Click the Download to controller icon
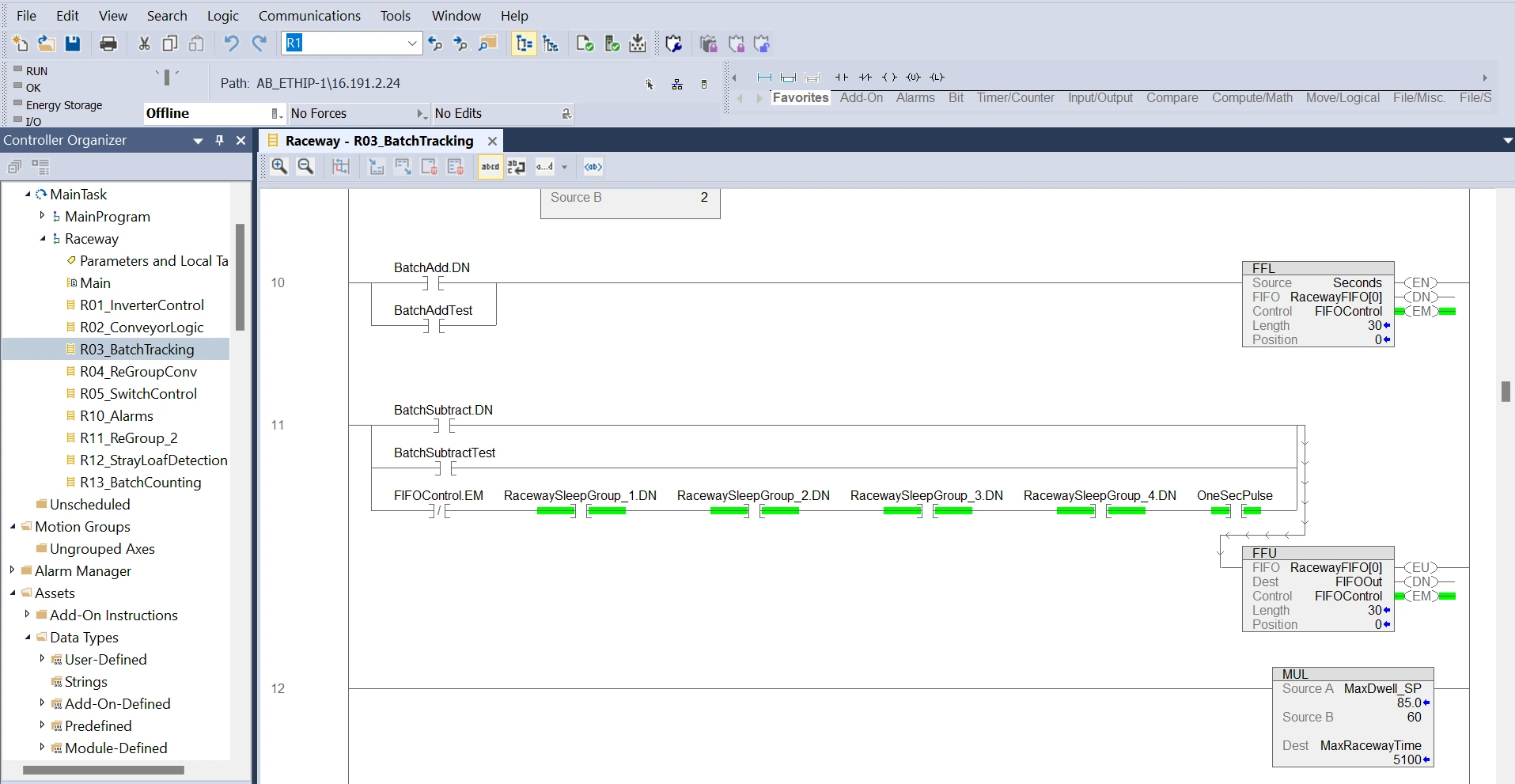Viewport: 1515px width, 784px height. [x=638, y=44]
